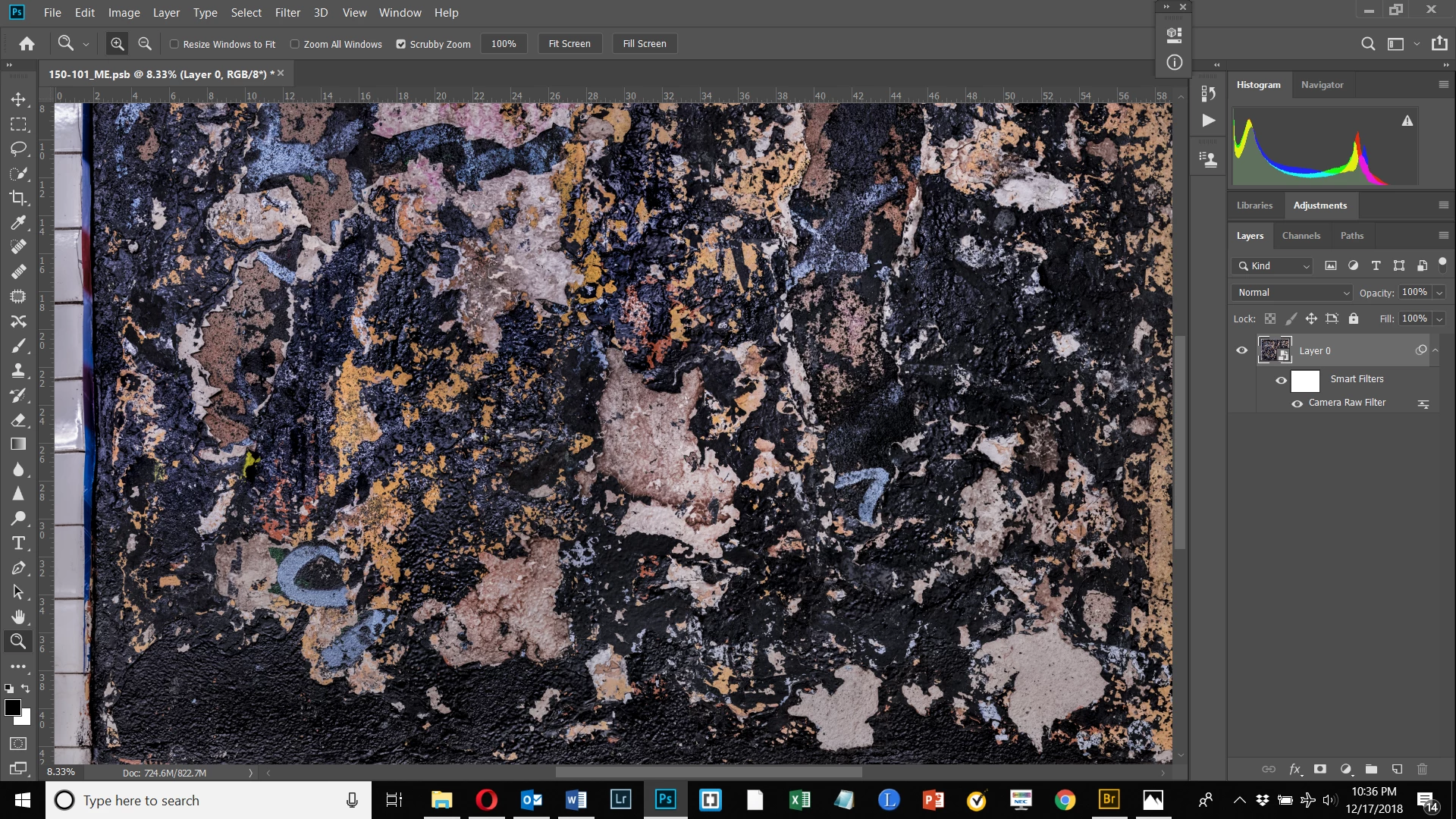The height and width of the screenshot is (819, 1456).
Task: Click the Fill Screen button
Action: [x=645, y=44]
